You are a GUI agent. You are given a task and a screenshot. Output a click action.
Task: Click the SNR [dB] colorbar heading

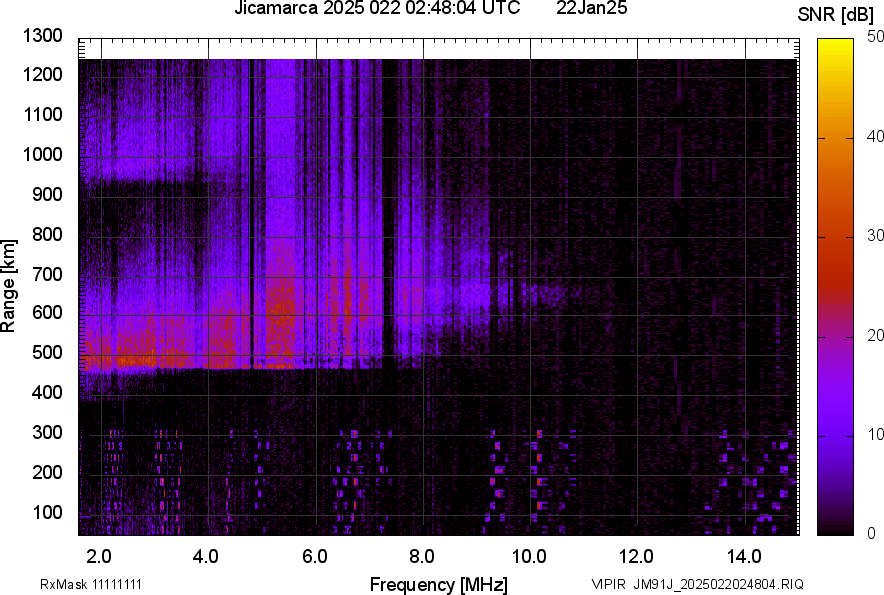(x=836, y=14)
